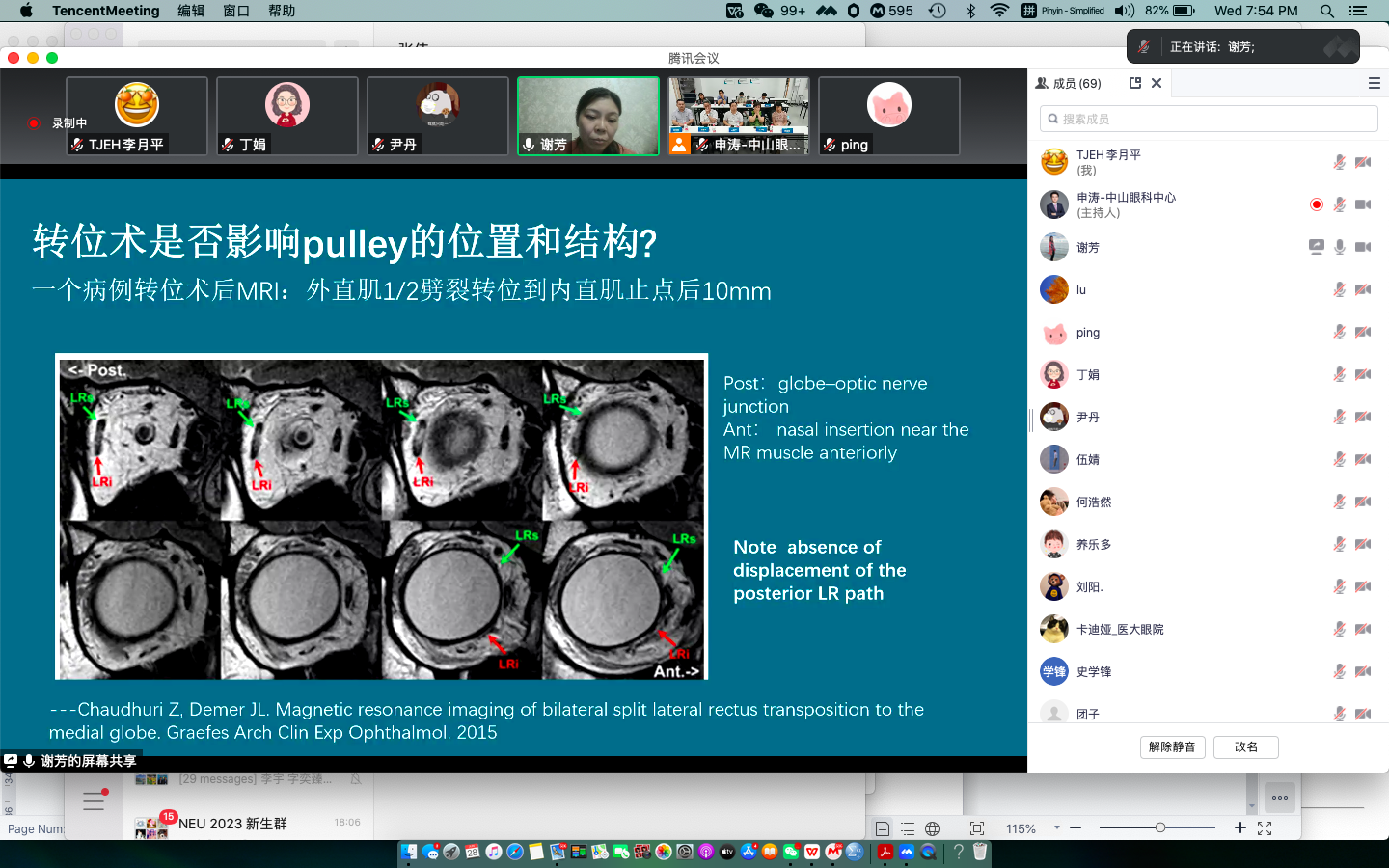
Task: Open the macOS Control Center menu
Action: pos(1358,11)
